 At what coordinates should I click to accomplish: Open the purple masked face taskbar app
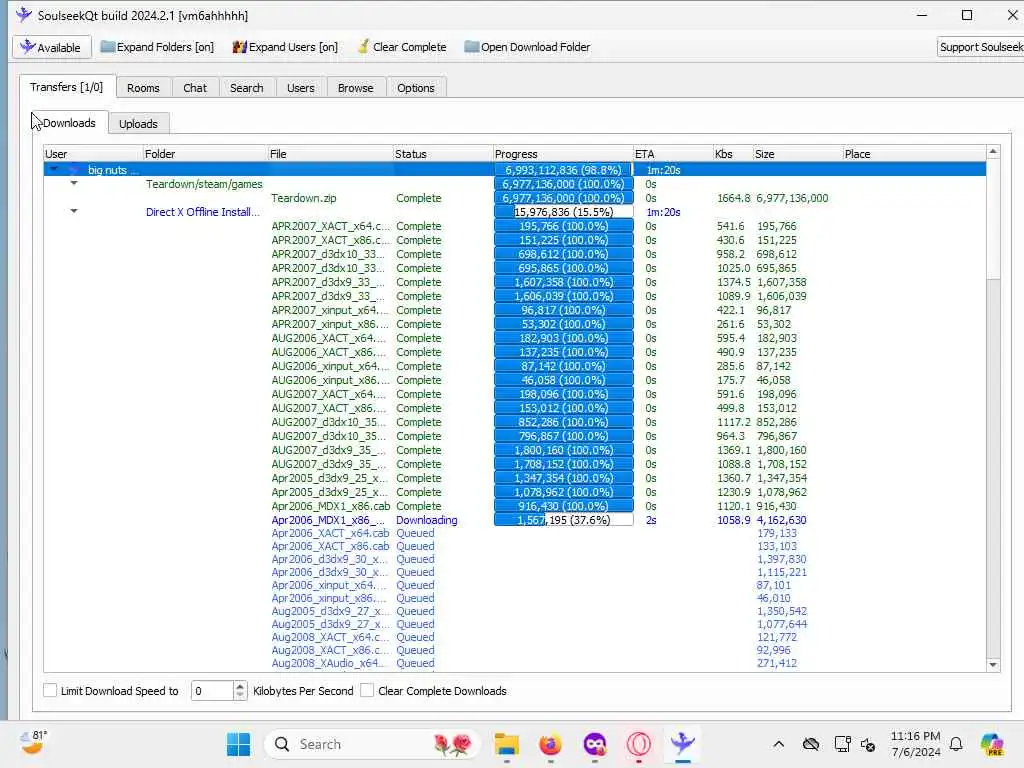594,744
